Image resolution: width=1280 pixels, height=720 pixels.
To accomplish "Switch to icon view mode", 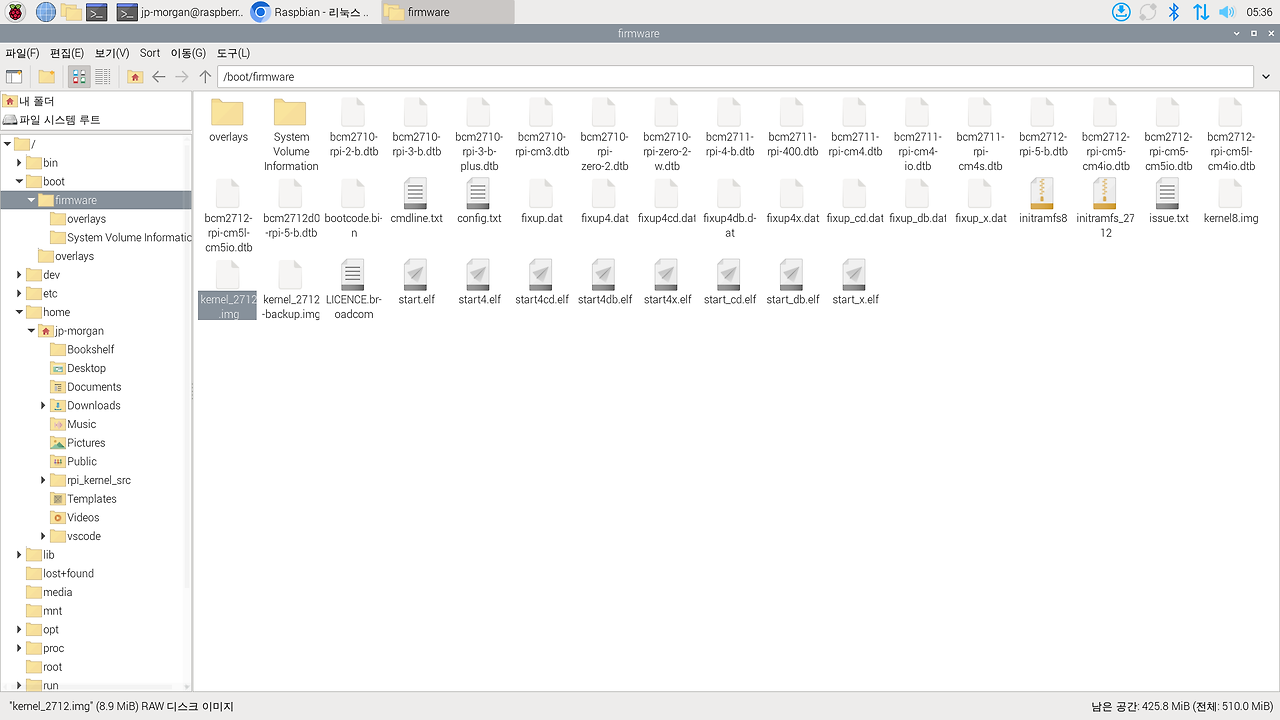I will 78,76.
